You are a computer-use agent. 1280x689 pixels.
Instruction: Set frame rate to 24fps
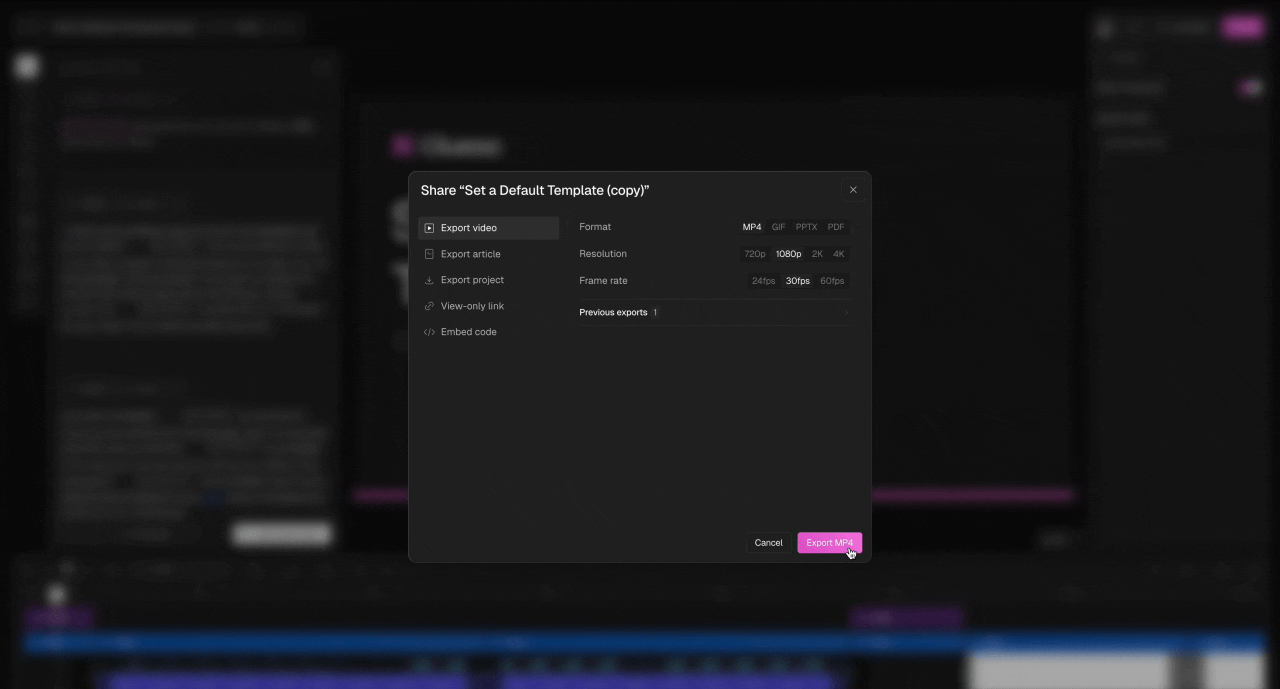764,281
